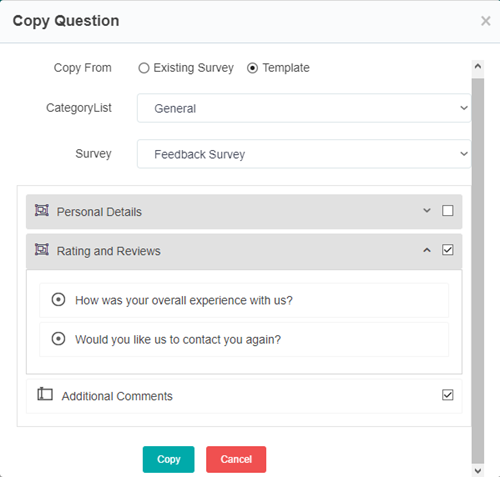This screenshot has width=500, height=477.
Task: Select the Existing Survey radio button
Action: (x=144, y=68)
